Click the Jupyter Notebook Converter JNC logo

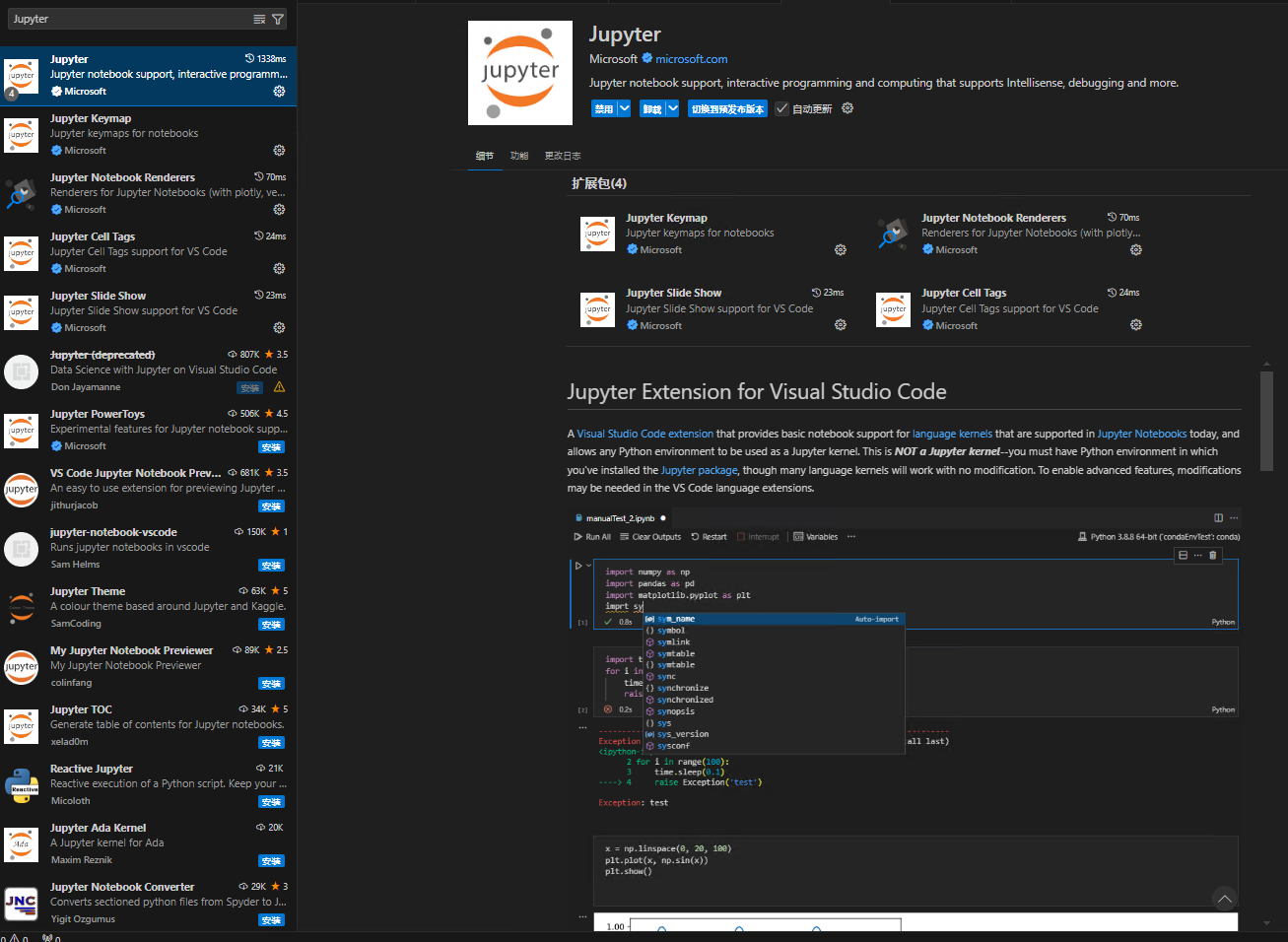22,904
